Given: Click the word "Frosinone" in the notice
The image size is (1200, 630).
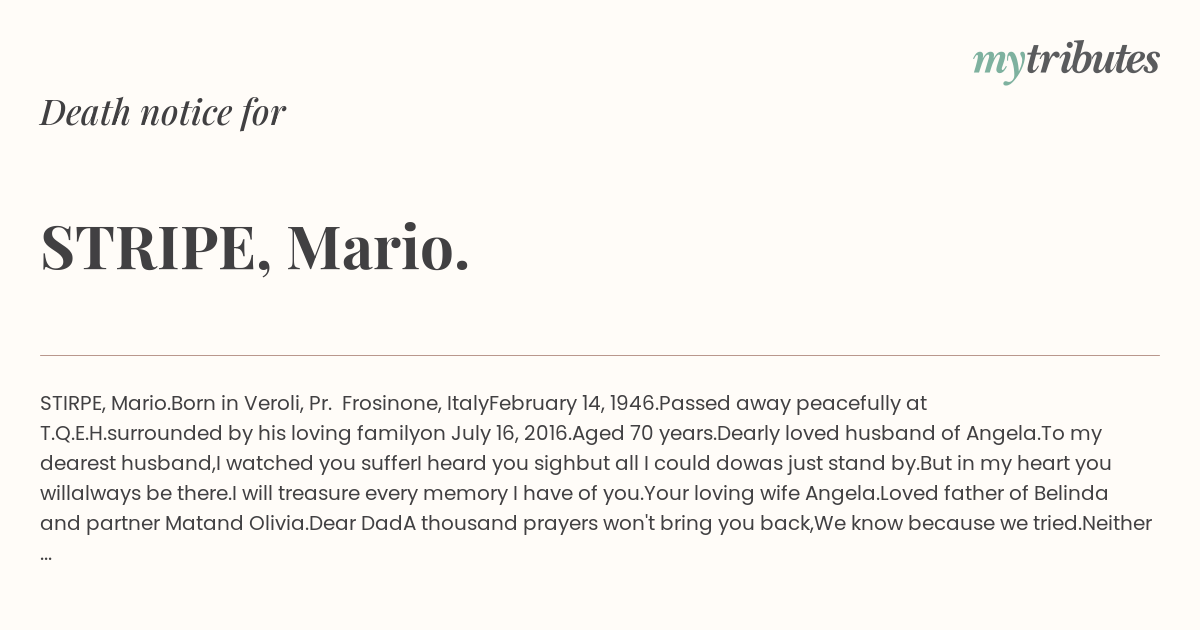Looking at the screenshot, I should click(x=390, y=403).
